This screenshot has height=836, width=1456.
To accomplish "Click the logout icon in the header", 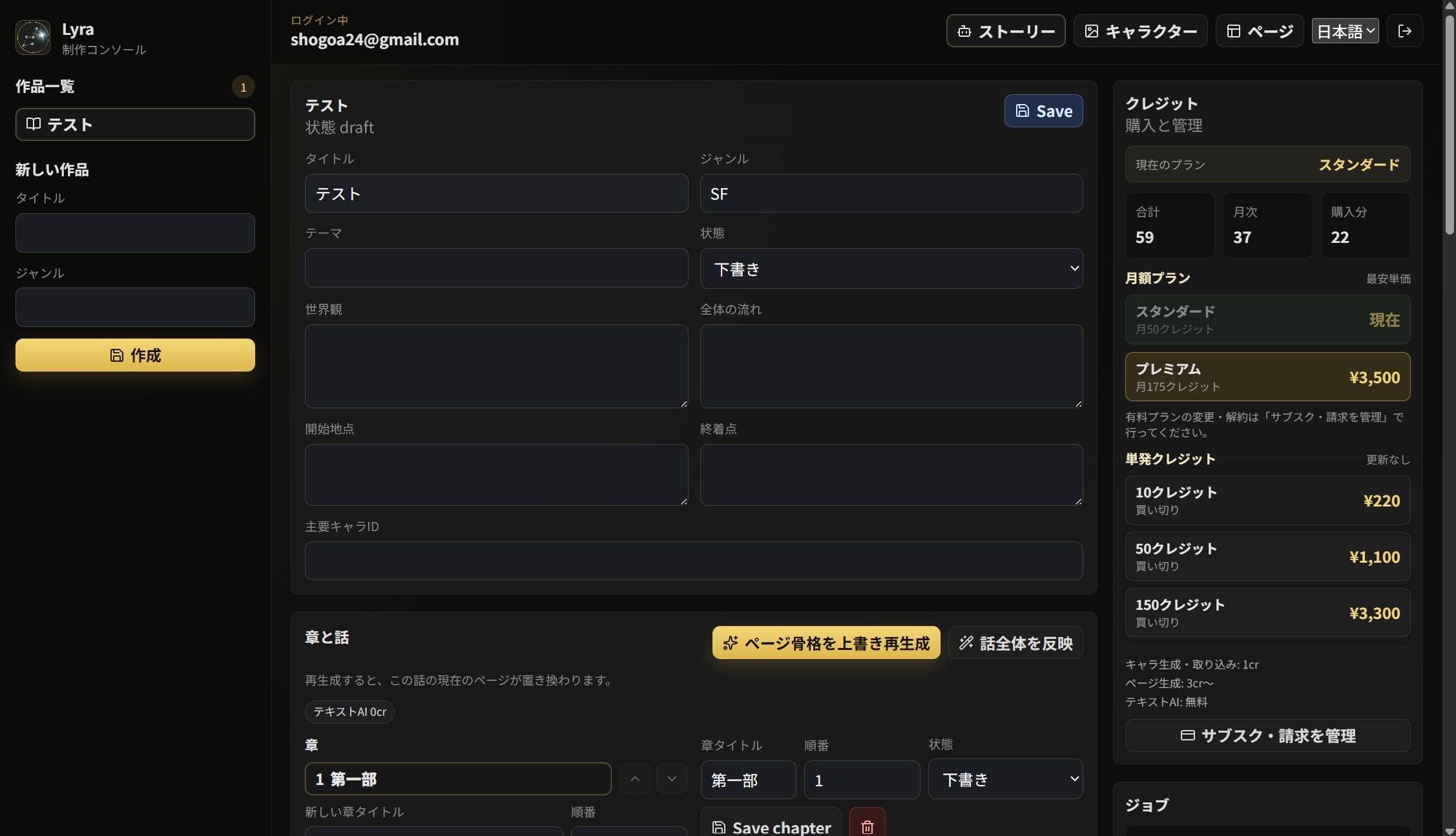I will point(1404,31).
